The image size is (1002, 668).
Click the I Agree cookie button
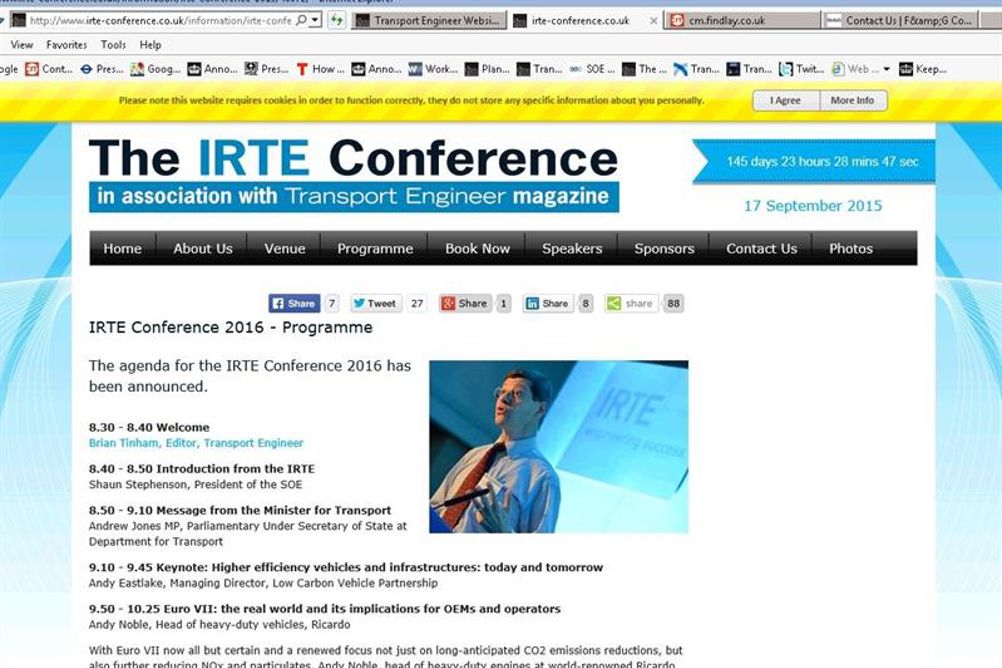[x=785, y=100]
